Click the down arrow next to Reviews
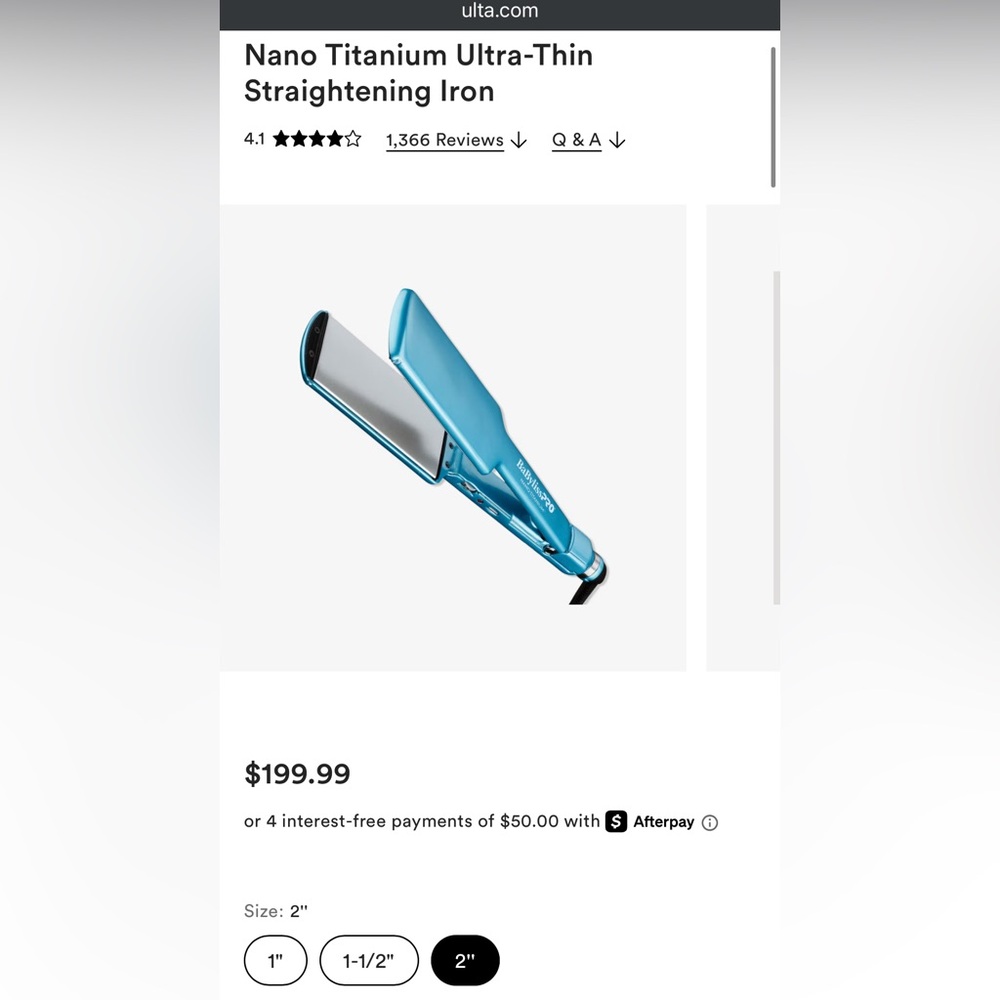1000x1000 pixels. tap(518, 141)
